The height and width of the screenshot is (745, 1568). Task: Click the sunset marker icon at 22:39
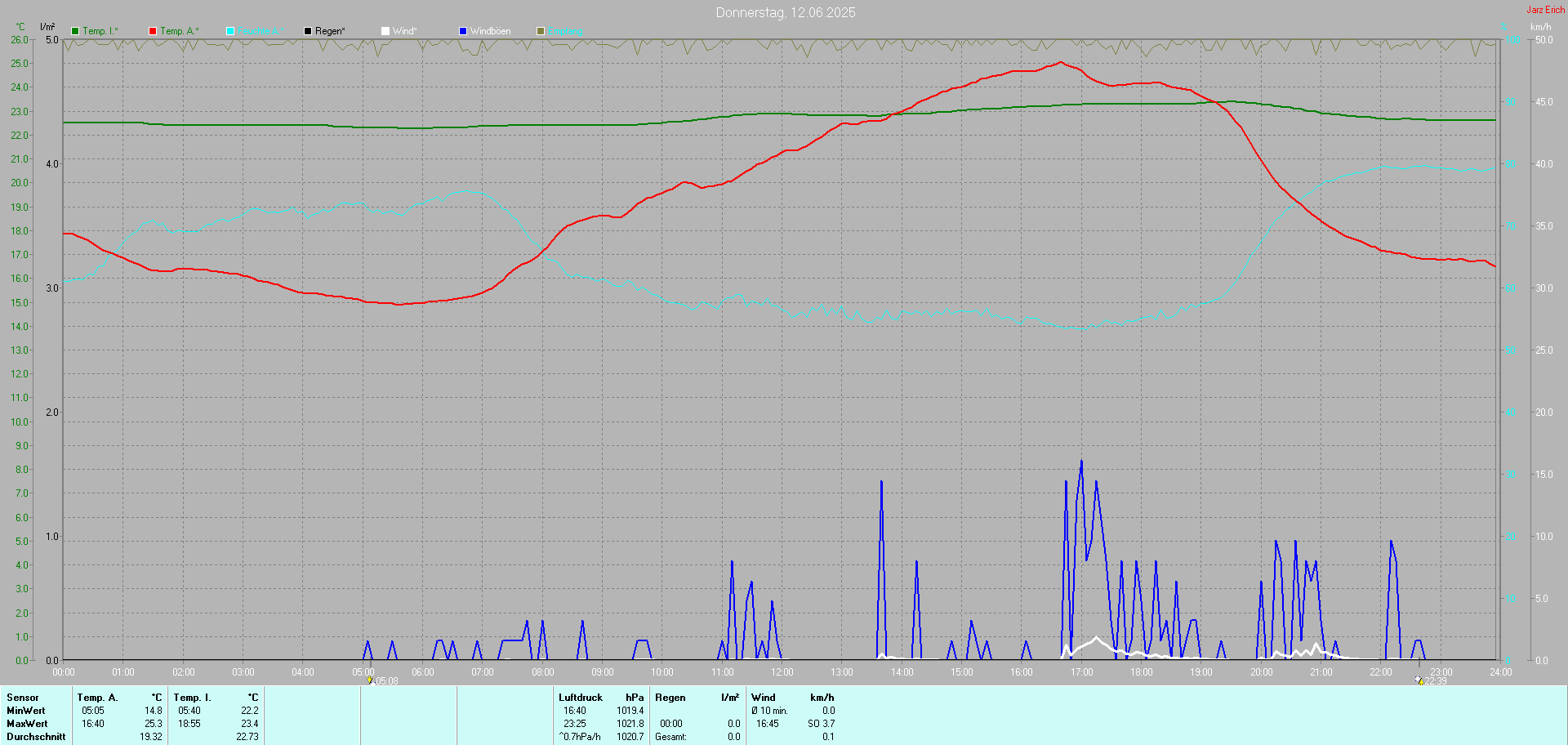[x=1419, y=680]
